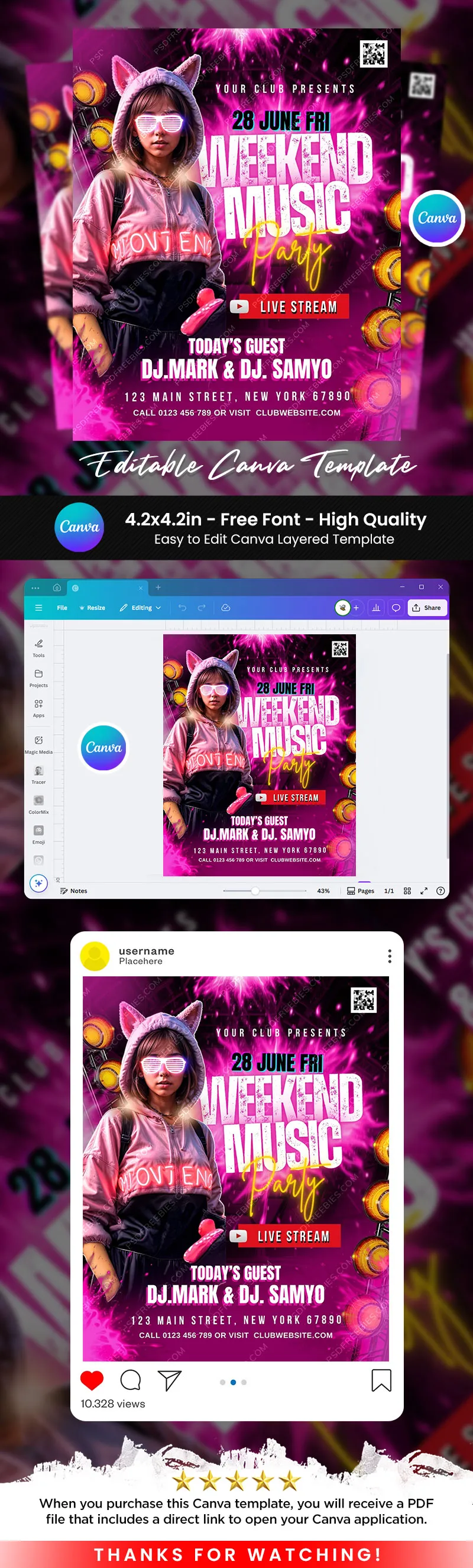Image resolution: width=473 pixels, height=1568 pixels.
Task: Open the analytics bar chart icon
Action: 375,608
